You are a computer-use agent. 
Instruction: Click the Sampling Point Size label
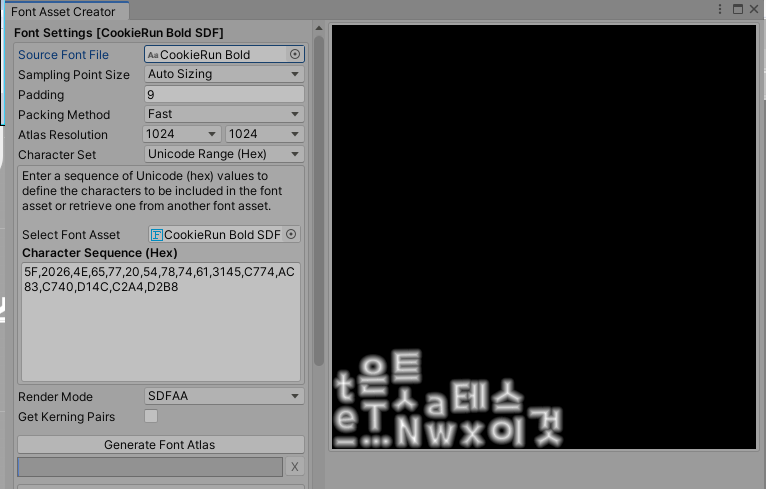click(x=74, y=75)
